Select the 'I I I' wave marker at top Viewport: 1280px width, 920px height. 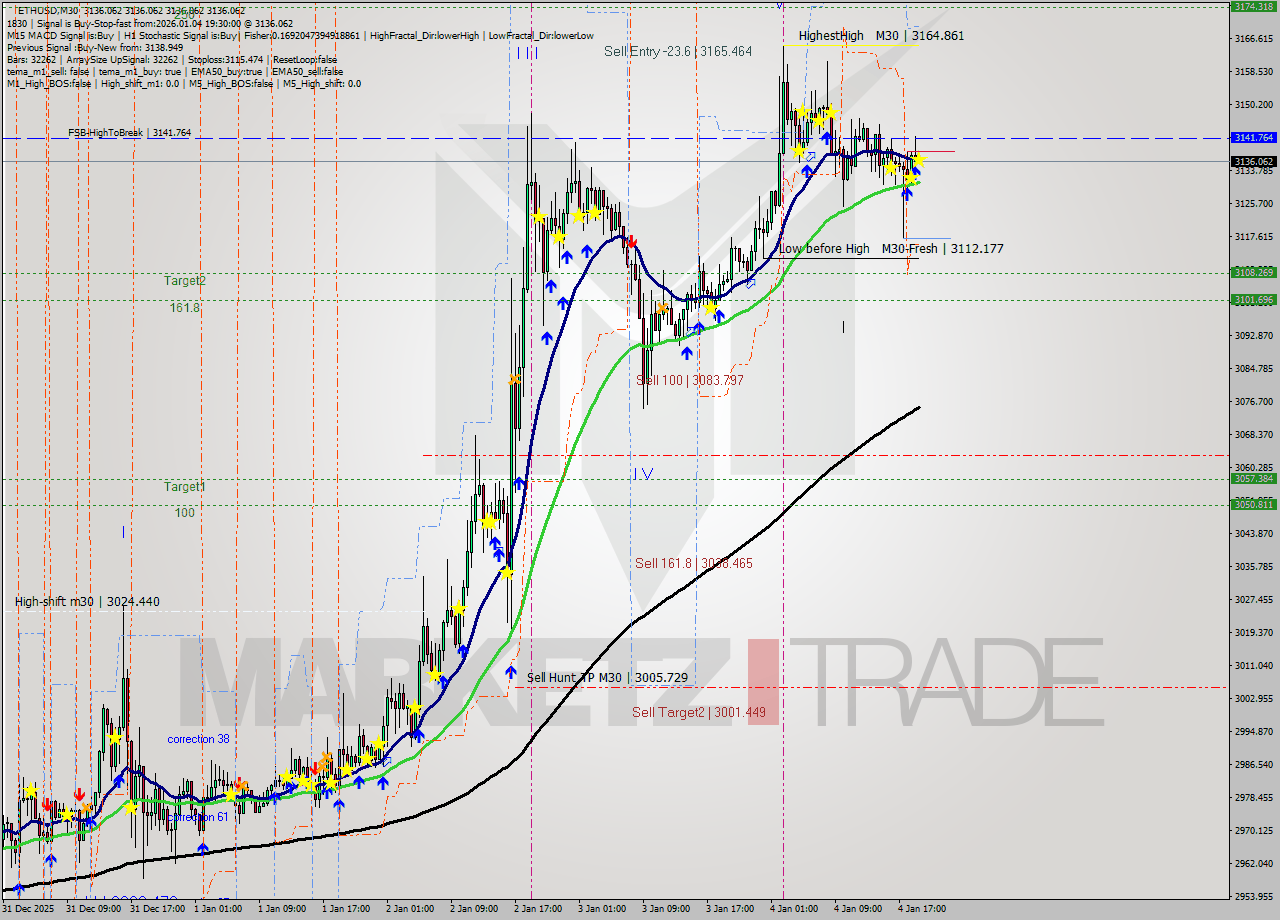(527, 53)
